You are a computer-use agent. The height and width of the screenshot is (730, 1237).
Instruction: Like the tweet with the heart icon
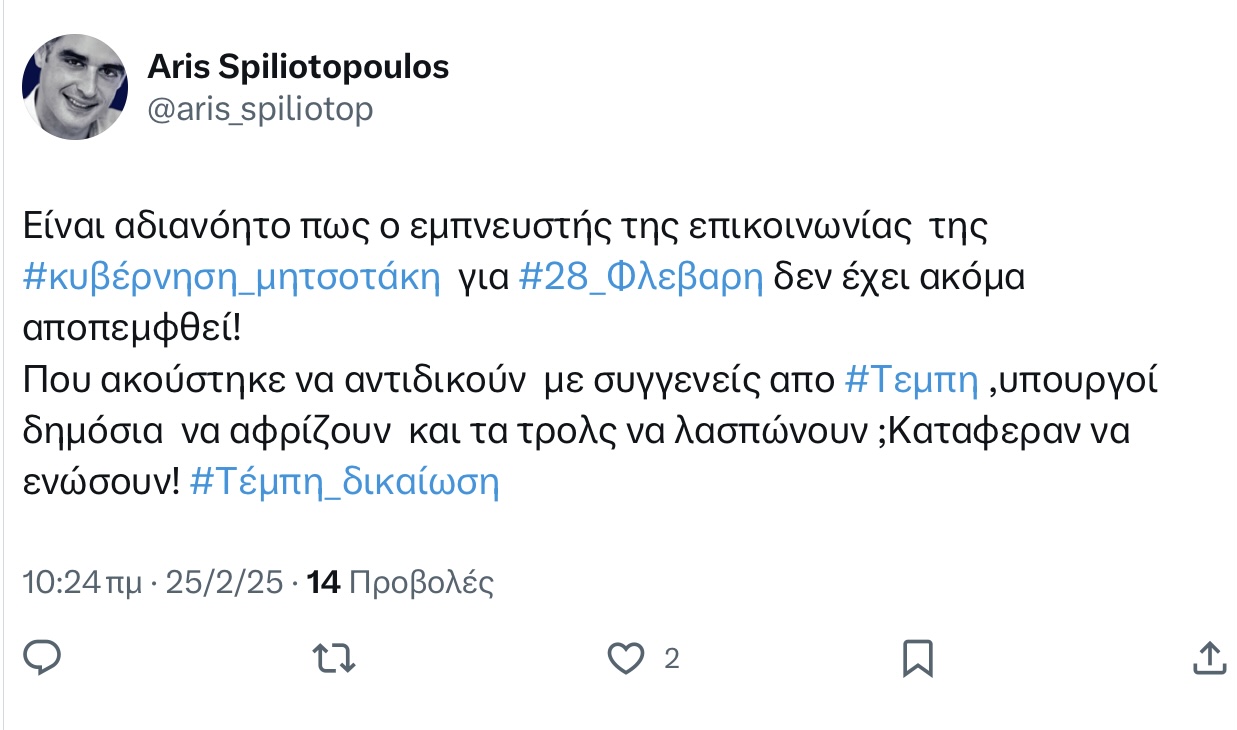(x=627, y=658)
